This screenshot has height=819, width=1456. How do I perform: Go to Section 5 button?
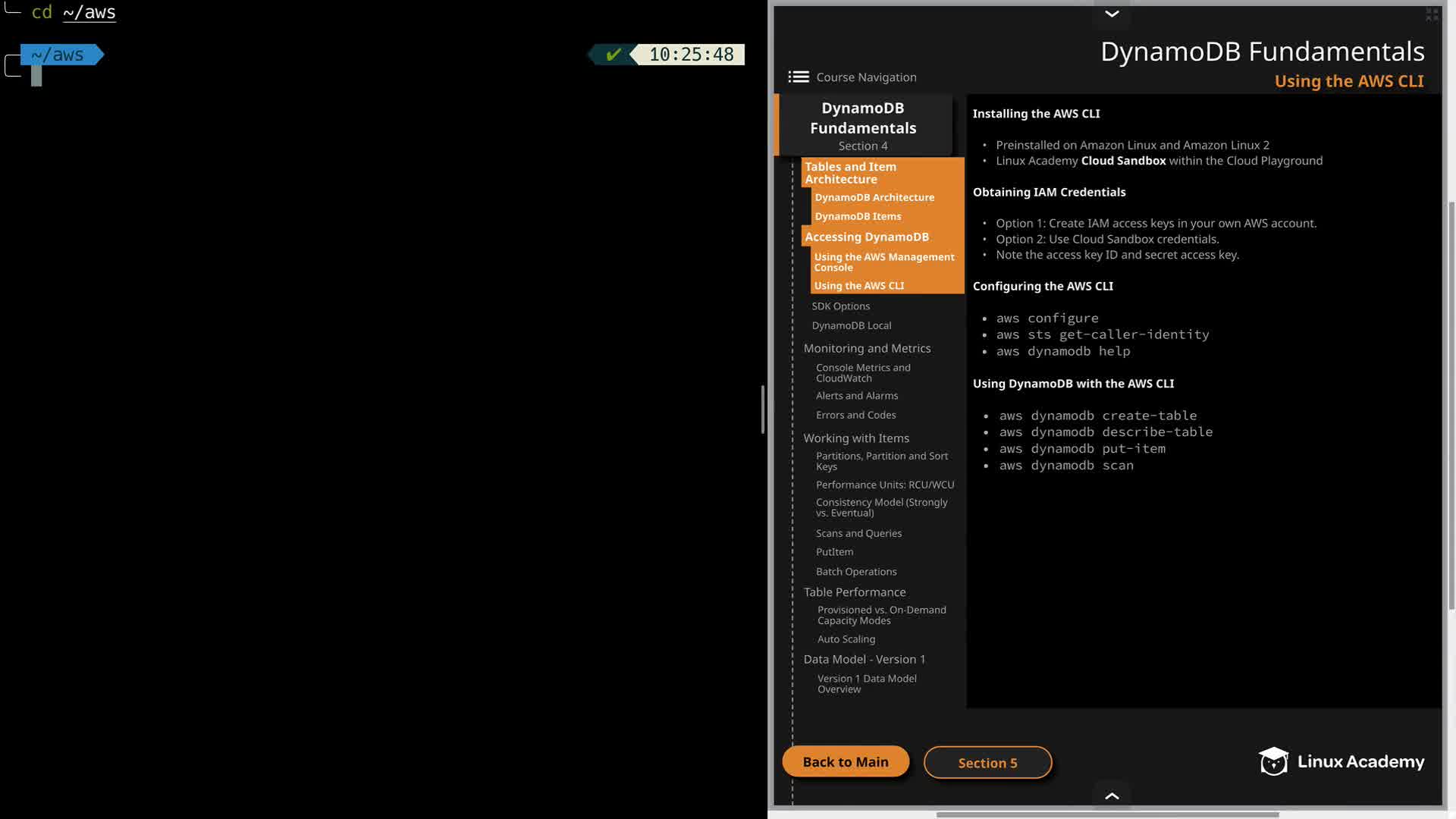click(987, 763)
